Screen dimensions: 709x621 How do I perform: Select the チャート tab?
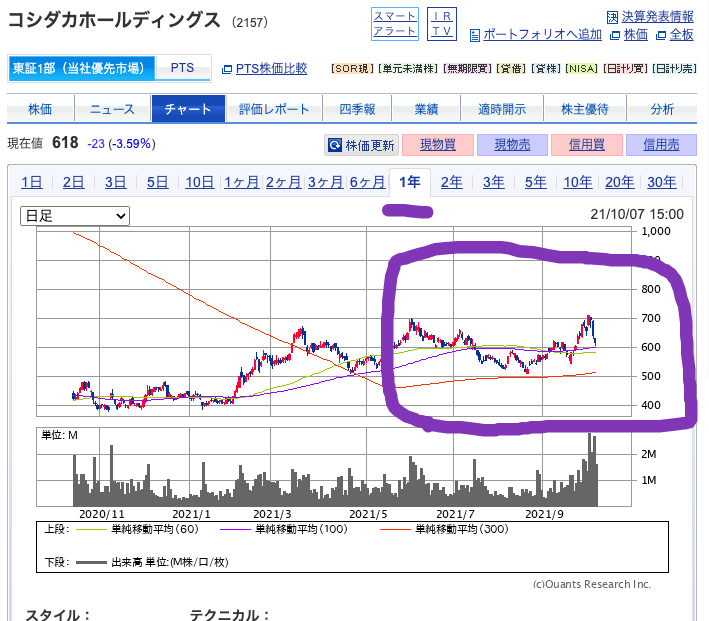coord(188,109)
